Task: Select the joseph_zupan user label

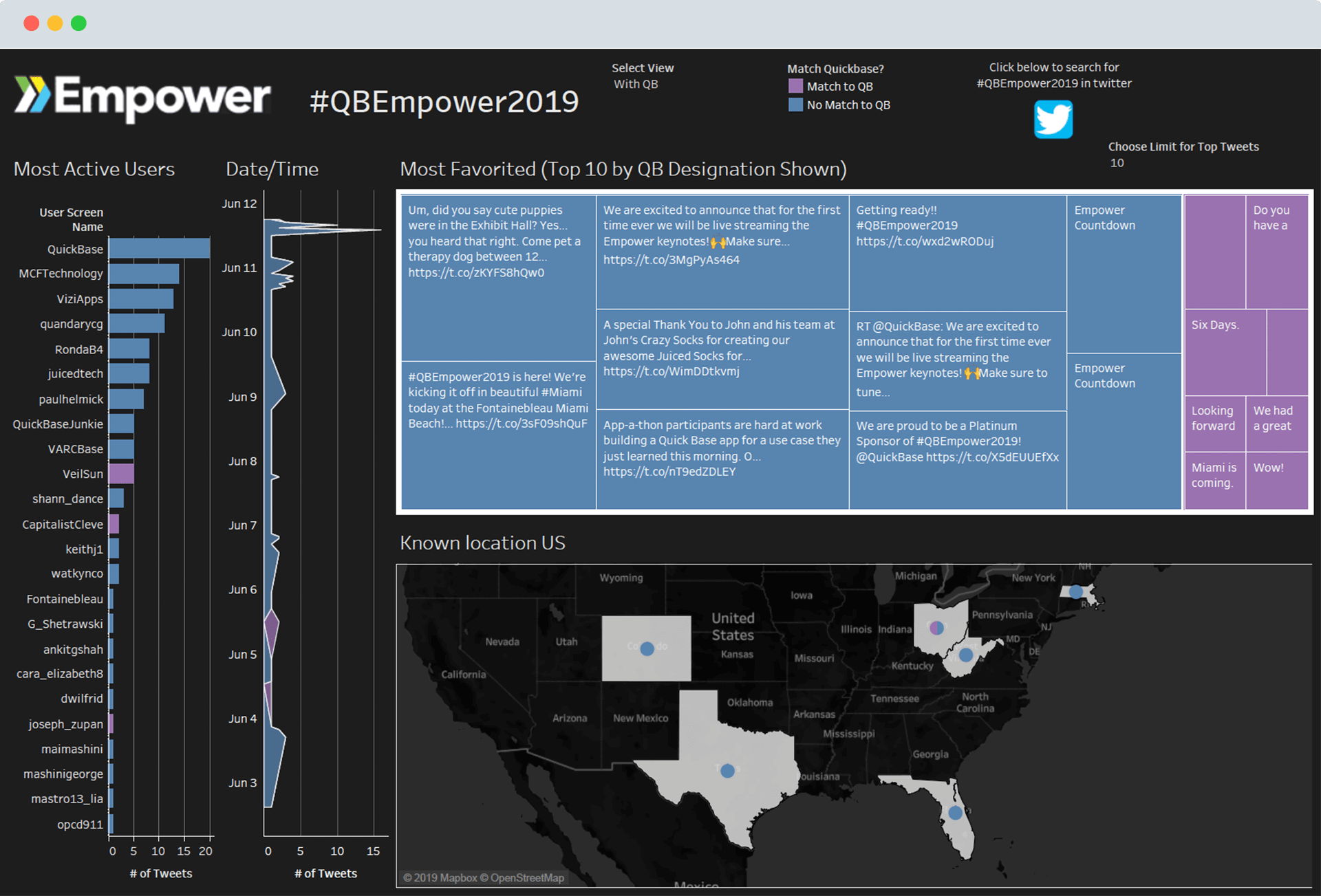Action: 66,724
